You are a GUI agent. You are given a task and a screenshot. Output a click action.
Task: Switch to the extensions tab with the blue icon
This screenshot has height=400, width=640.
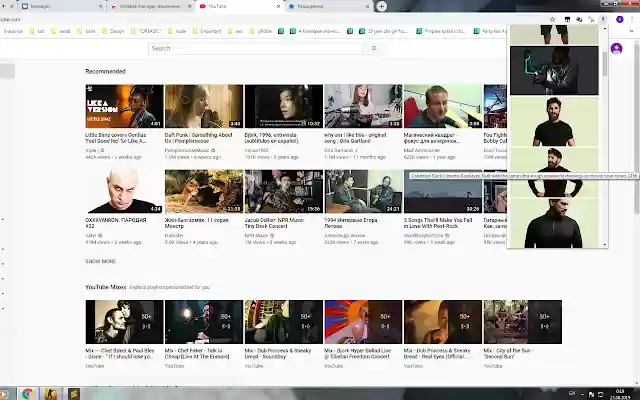pyautogui.click(x=329, y=7)
